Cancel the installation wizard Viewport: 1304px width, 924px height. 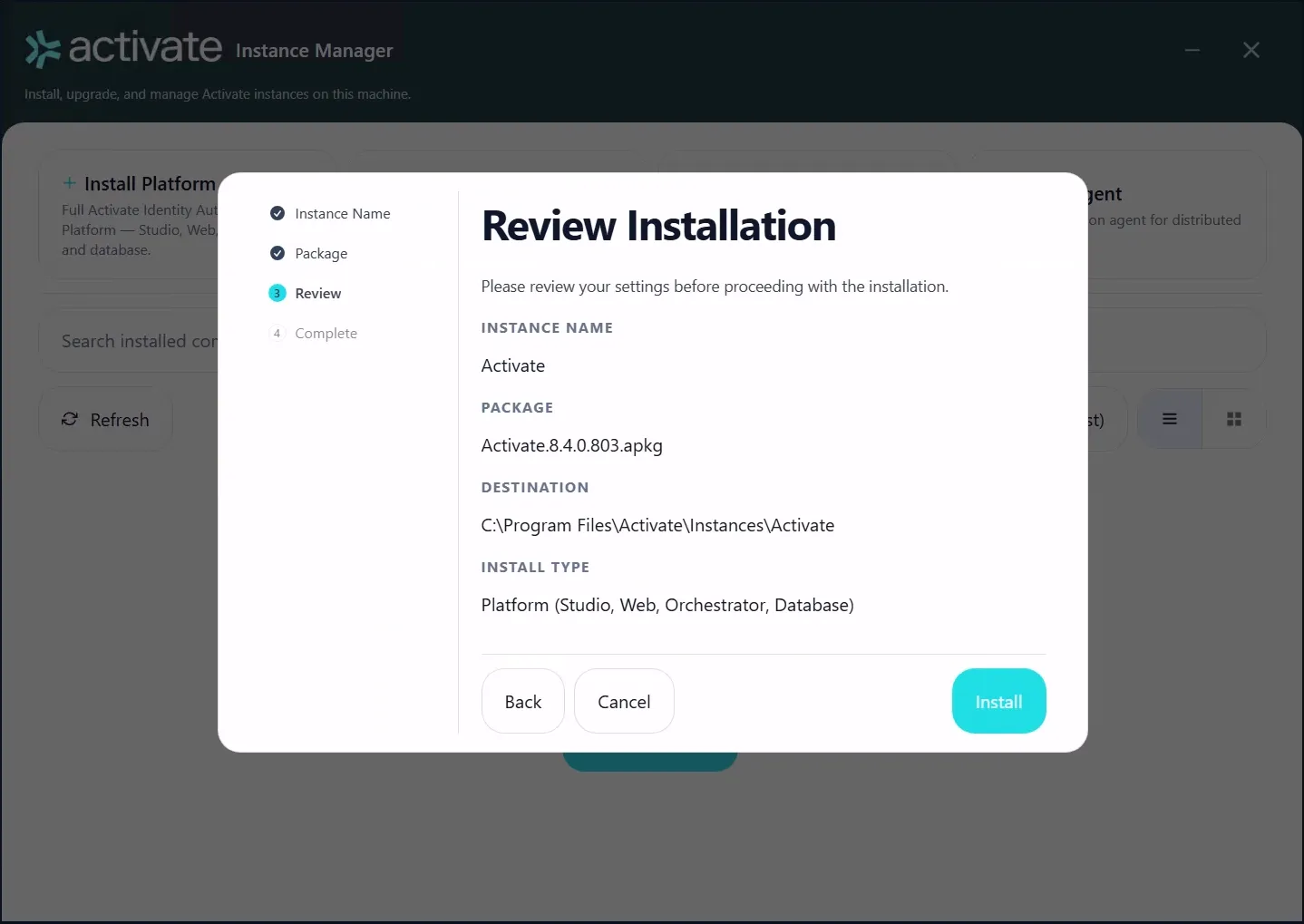(x=624, y=701)
